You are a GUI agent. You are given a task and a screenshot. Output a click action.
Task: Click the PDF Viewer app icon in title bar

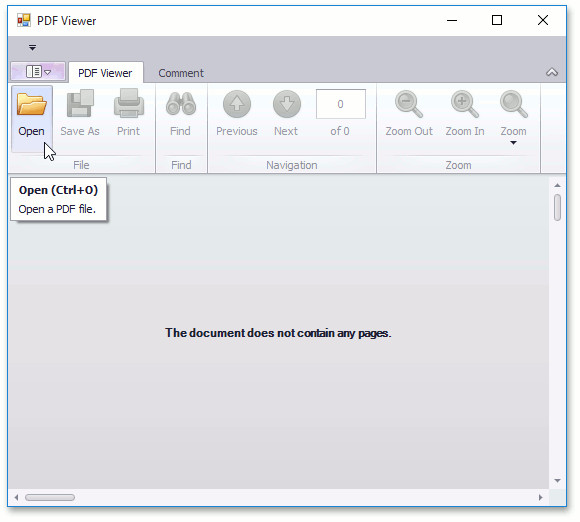[24, 20]
